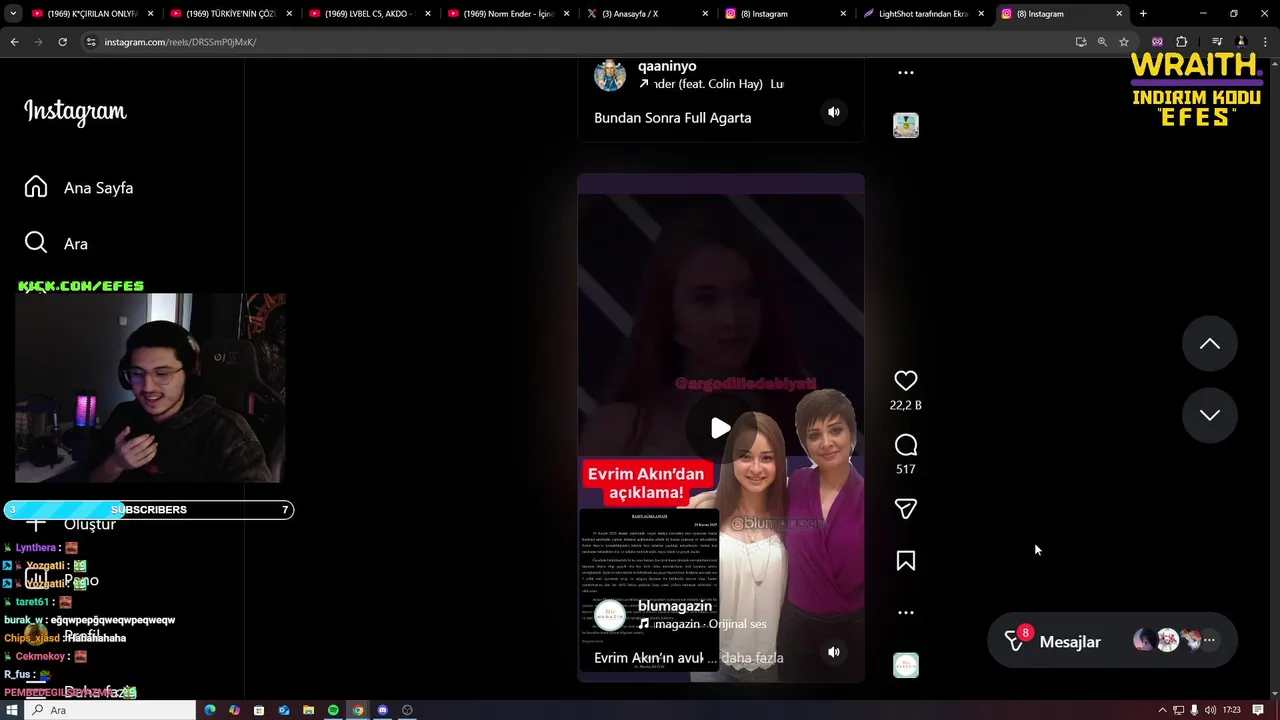The width and height of the screenshot is (1280, 720).
Task: Open qaaninyo's profile avatar
Action: (x=610, y=75)
